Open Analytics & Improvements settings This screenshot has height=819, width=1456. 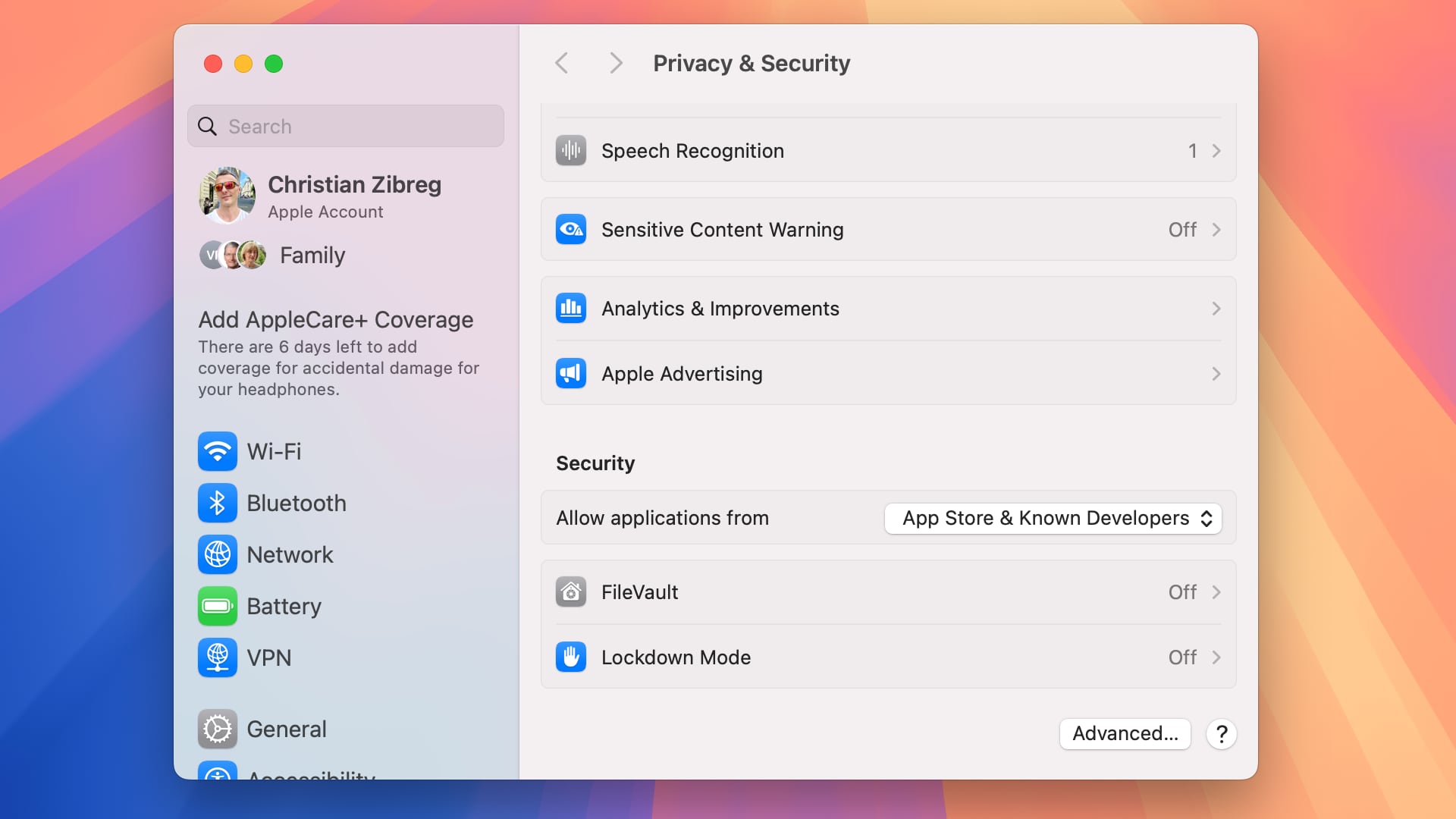(x=888, y=309)
